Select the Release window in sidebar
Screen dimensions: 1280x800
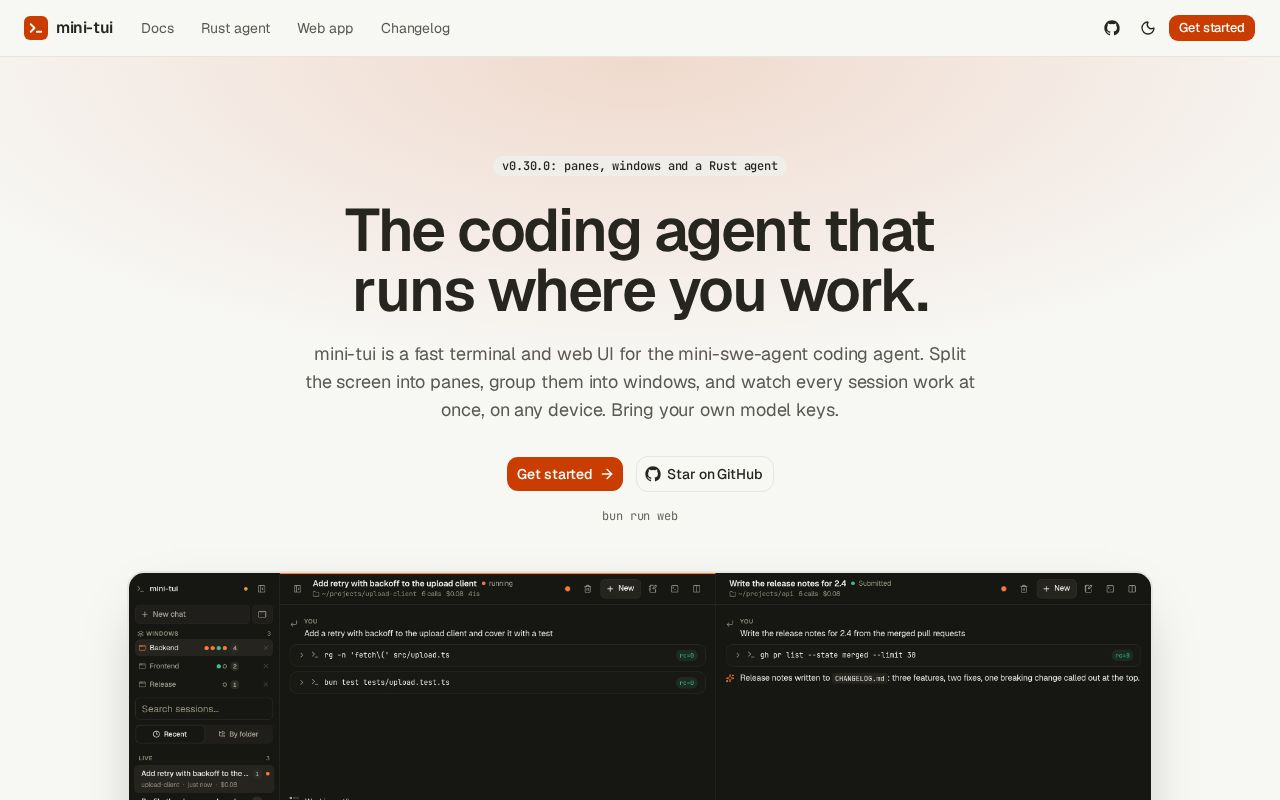pos(204,684)
